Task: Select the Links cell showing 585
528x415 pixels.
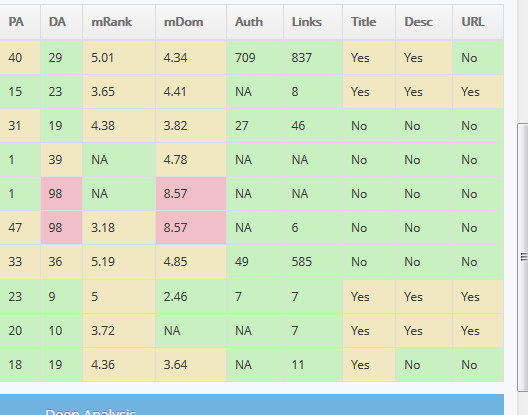Action: 313,262
